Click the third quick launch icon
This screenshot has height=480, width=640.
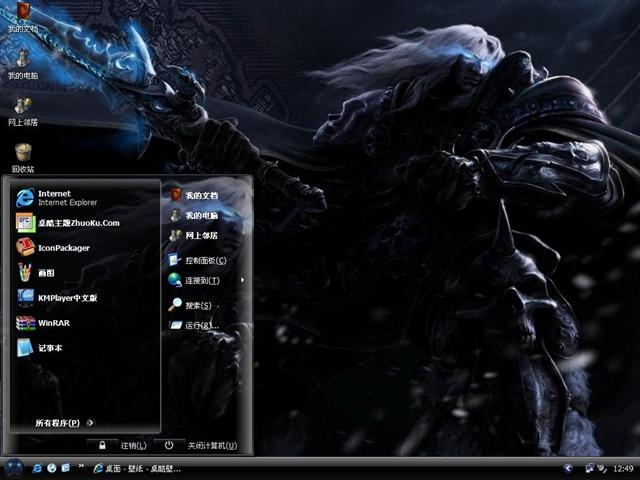[x=66, y=468]
